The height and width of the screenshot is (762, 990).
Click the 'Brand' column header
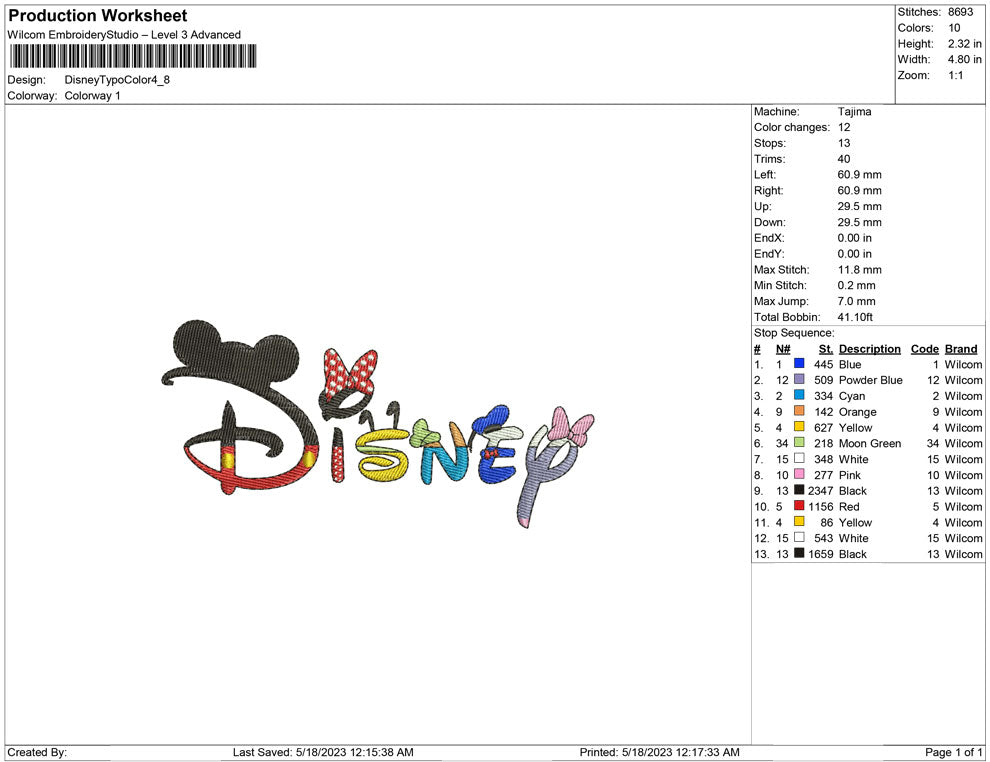961,348
